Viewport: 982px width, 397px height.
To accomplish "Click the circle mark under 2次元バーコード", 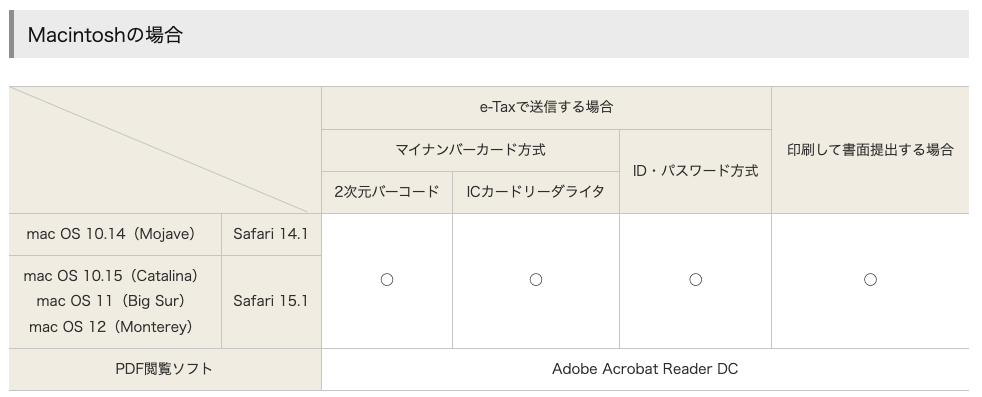I will click(387, 280).
